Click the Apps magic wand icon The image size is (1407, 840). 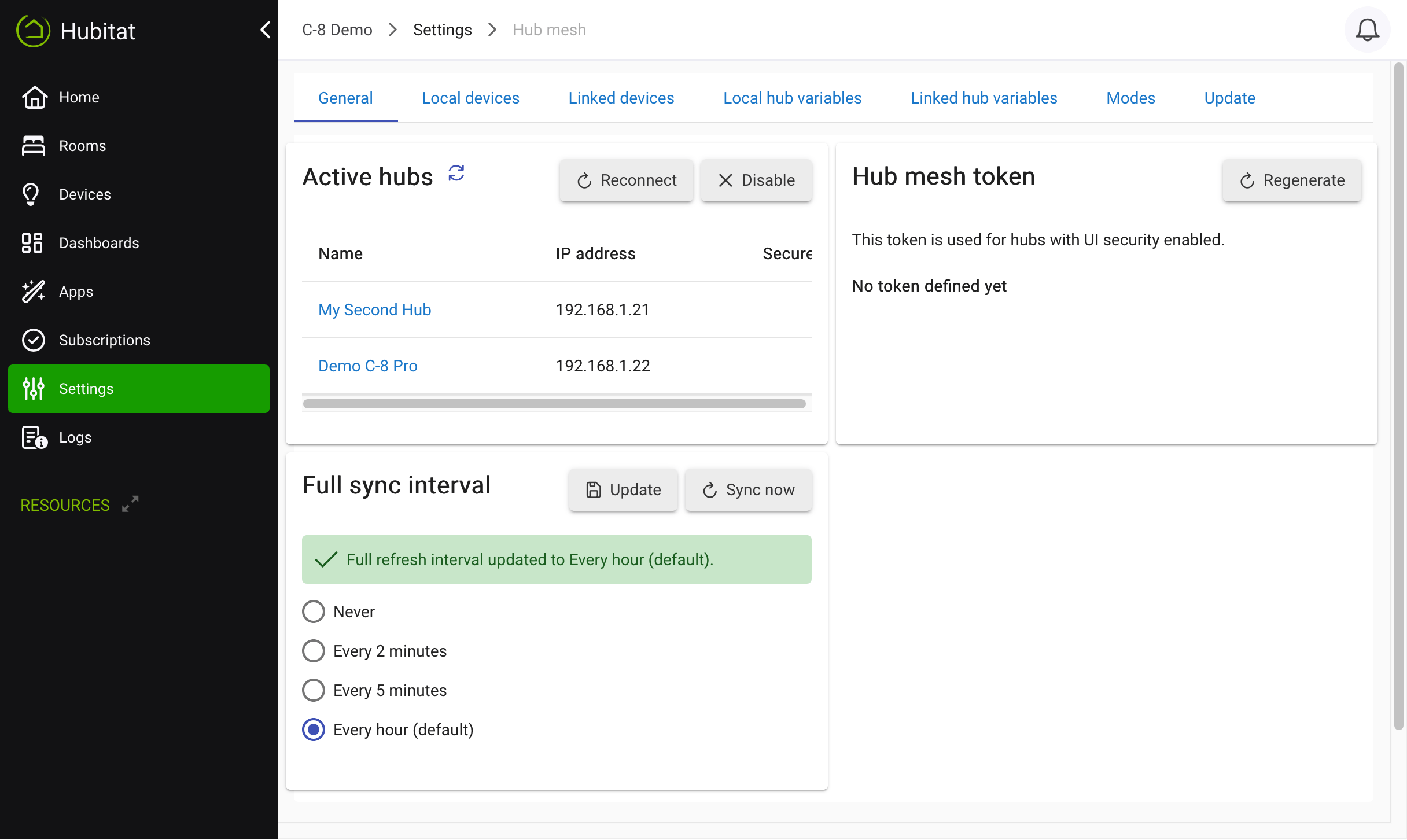(33, 292)
